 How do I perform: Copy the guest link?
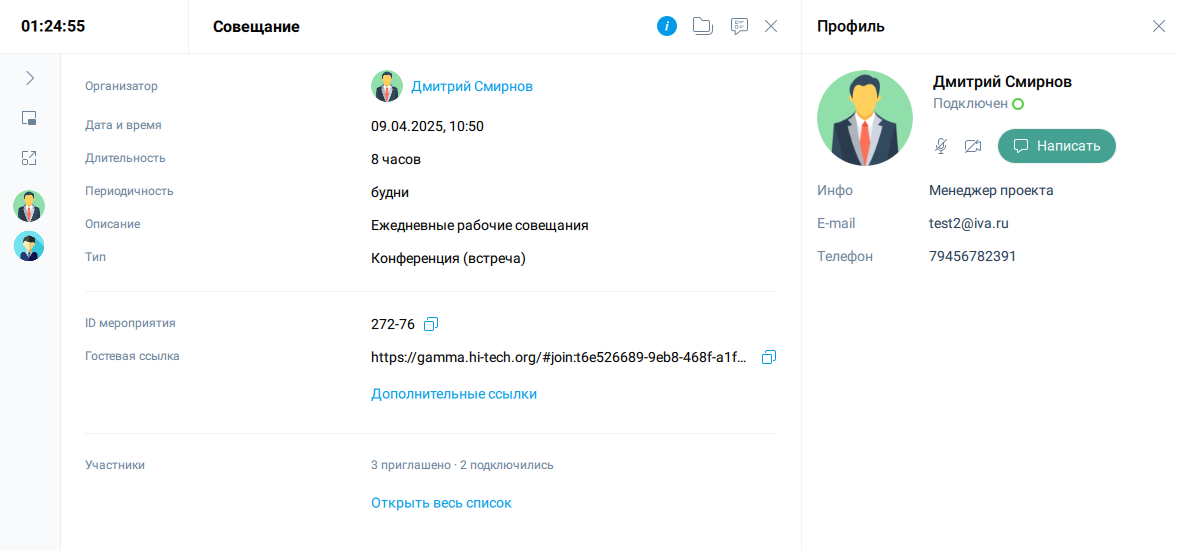[x=769, y=357]
